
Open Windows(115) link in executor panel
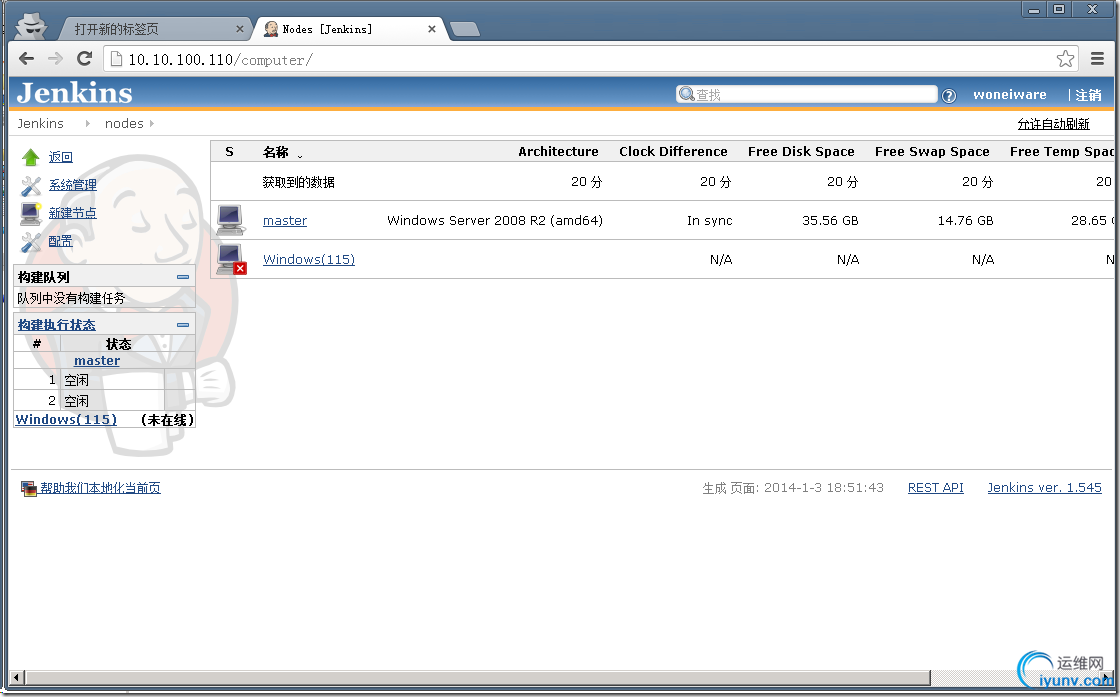pos(66,420)
